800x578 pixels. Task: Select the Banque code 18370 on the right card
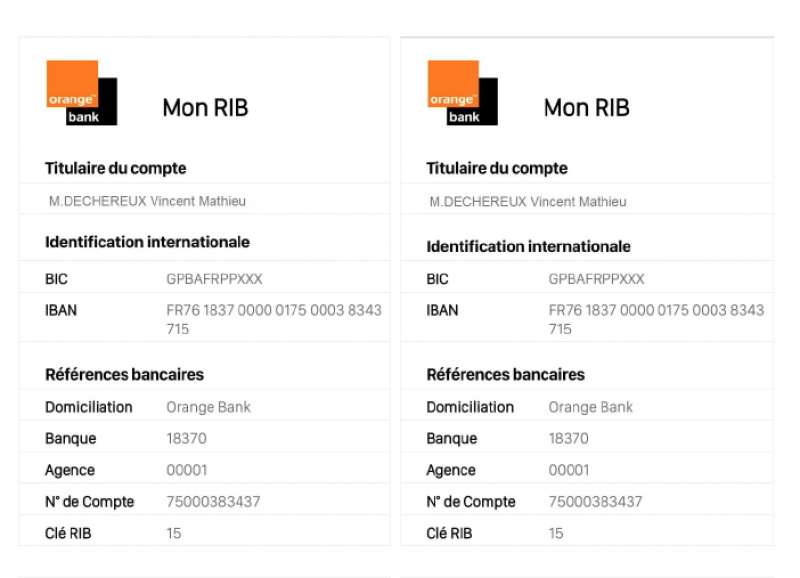(x=568, y=438)
